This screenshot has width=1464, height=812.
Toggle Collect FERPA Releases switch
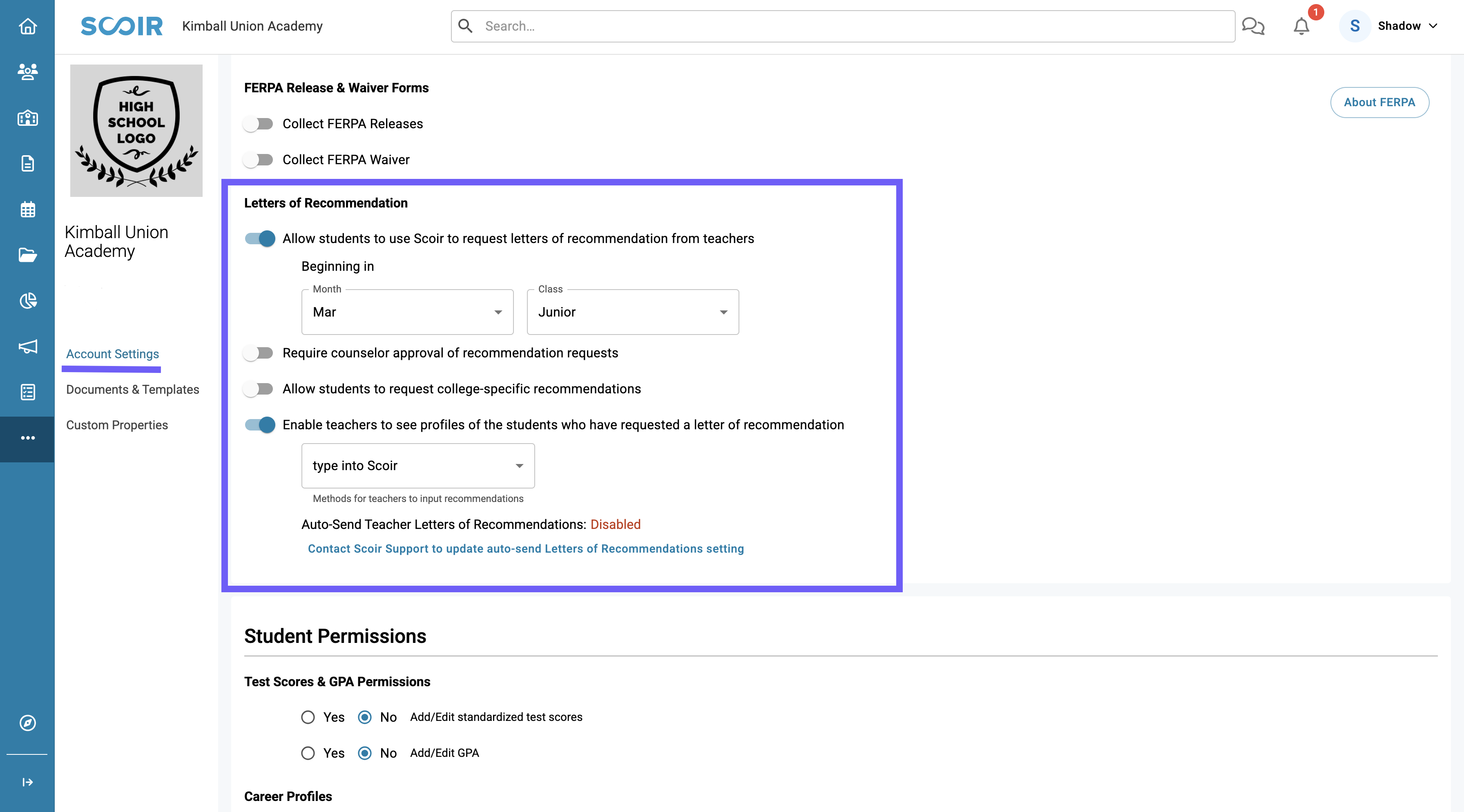pyautogui.click(x=259, y=124)
